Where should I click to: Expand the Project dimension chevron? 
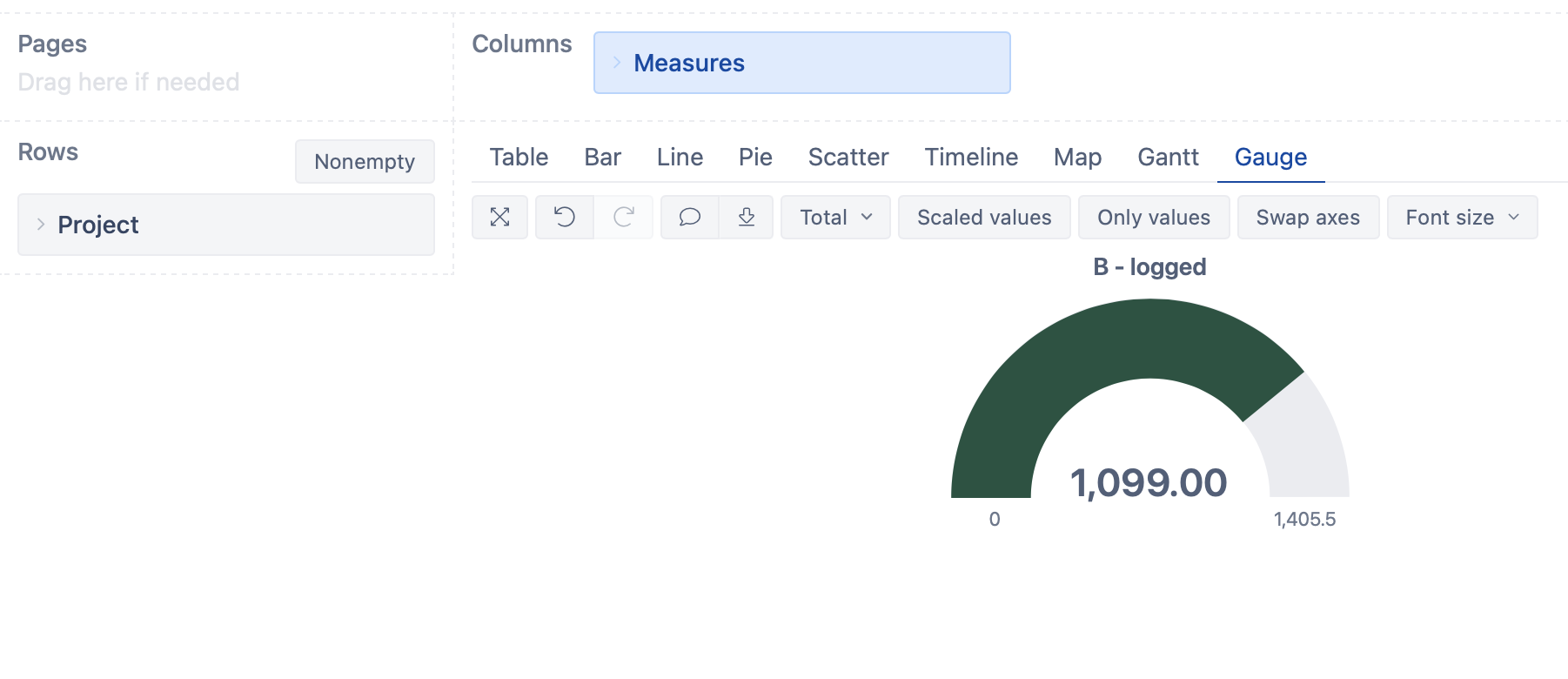coord(41,225)
